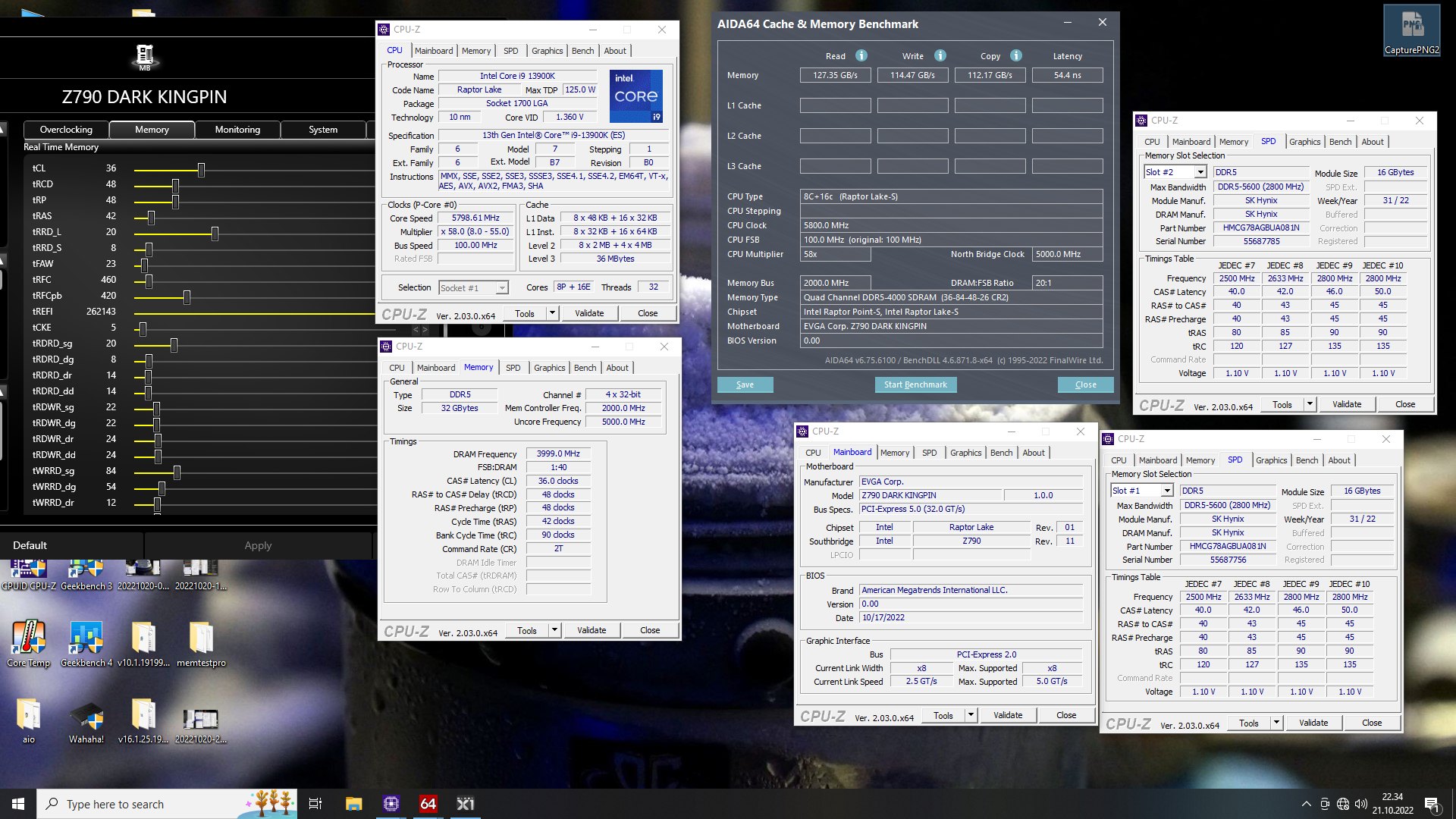This screenshot has width=1456, height=819.
Task: Click Start Benchmark in AIDA64
Action: 915,384
